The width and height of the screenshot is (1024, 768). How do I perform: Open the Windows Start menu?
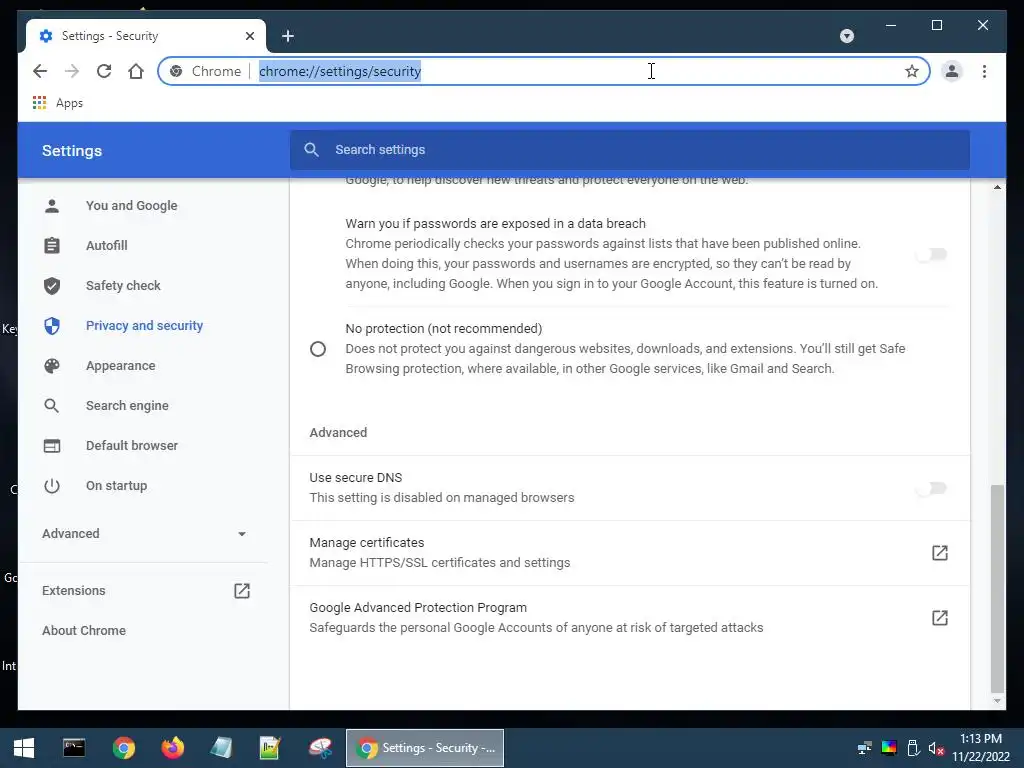click(24, 748)
